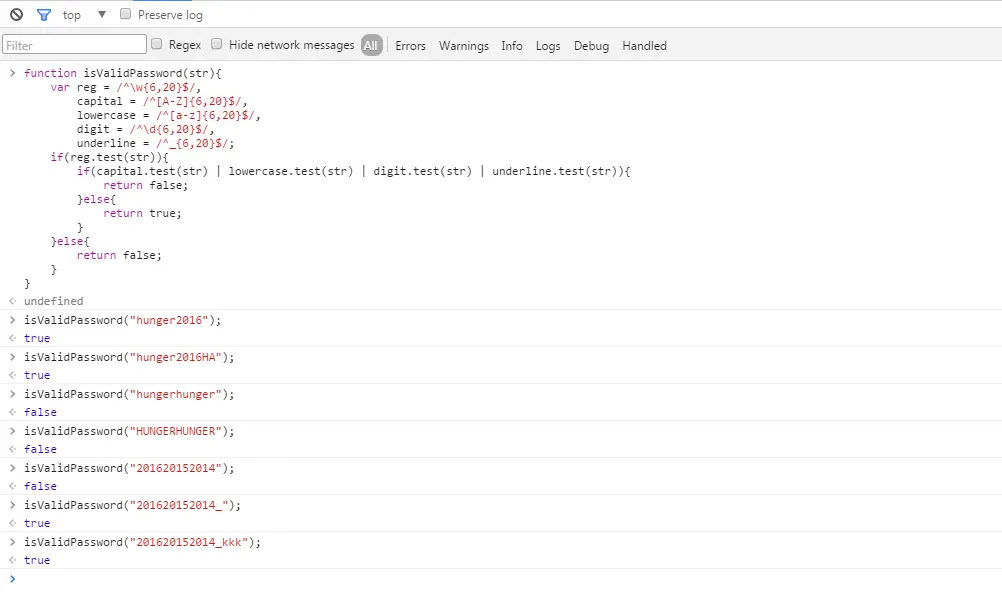This screenshot has height=610, width=1002.
Task: Click the false result below "hungerhunger"
Action: (x=40, y=412)
